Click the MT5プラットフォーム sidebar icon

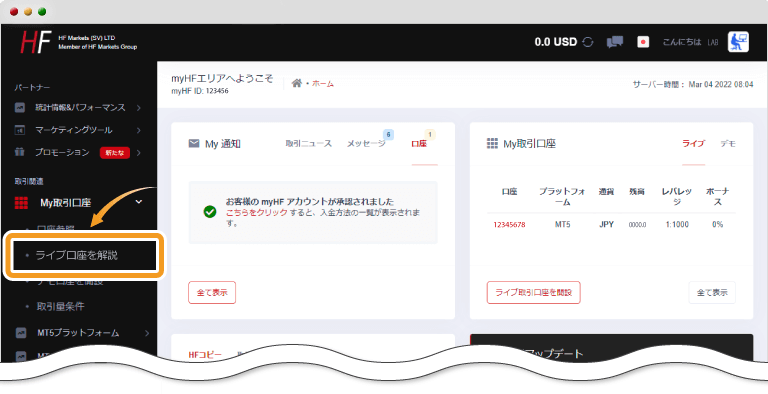(x=21, y=333)
